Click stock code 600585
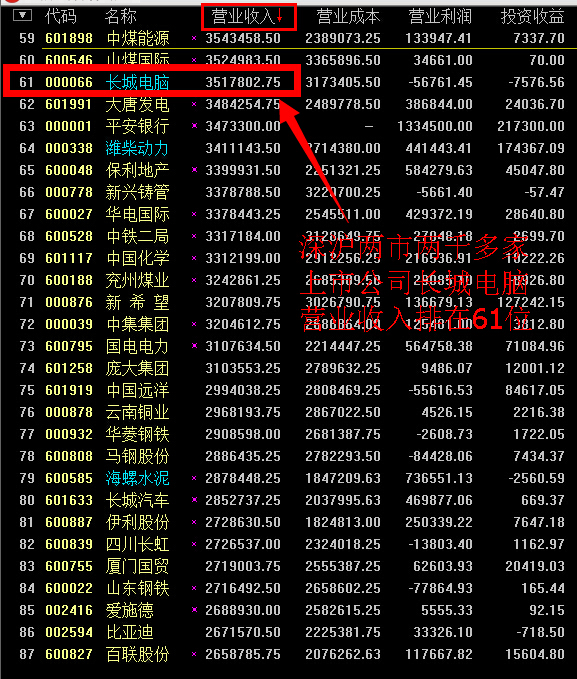The image size is (577, 679). click(69, 479)
